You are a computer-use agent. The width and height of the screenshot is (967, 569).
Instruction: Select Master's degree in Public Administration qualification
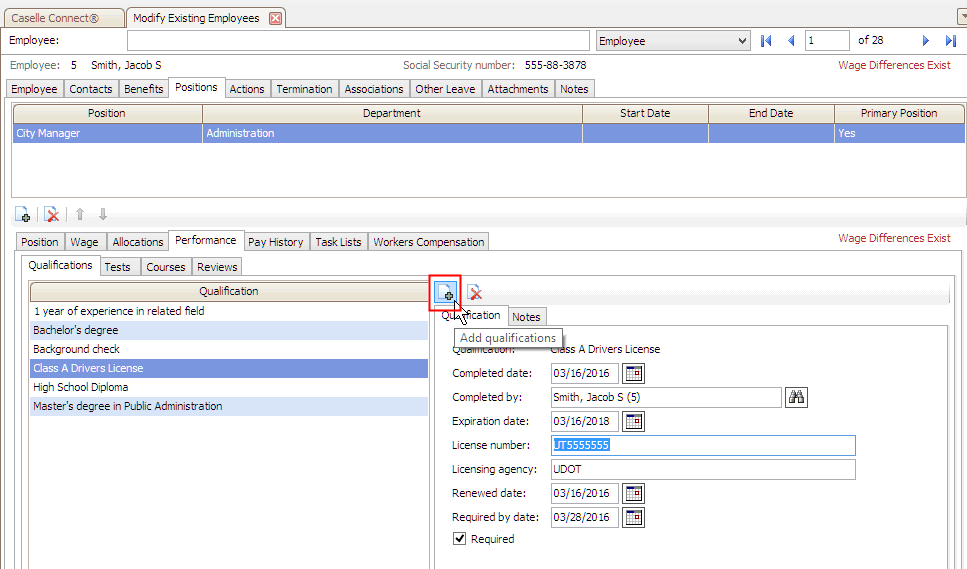point(128,407)
